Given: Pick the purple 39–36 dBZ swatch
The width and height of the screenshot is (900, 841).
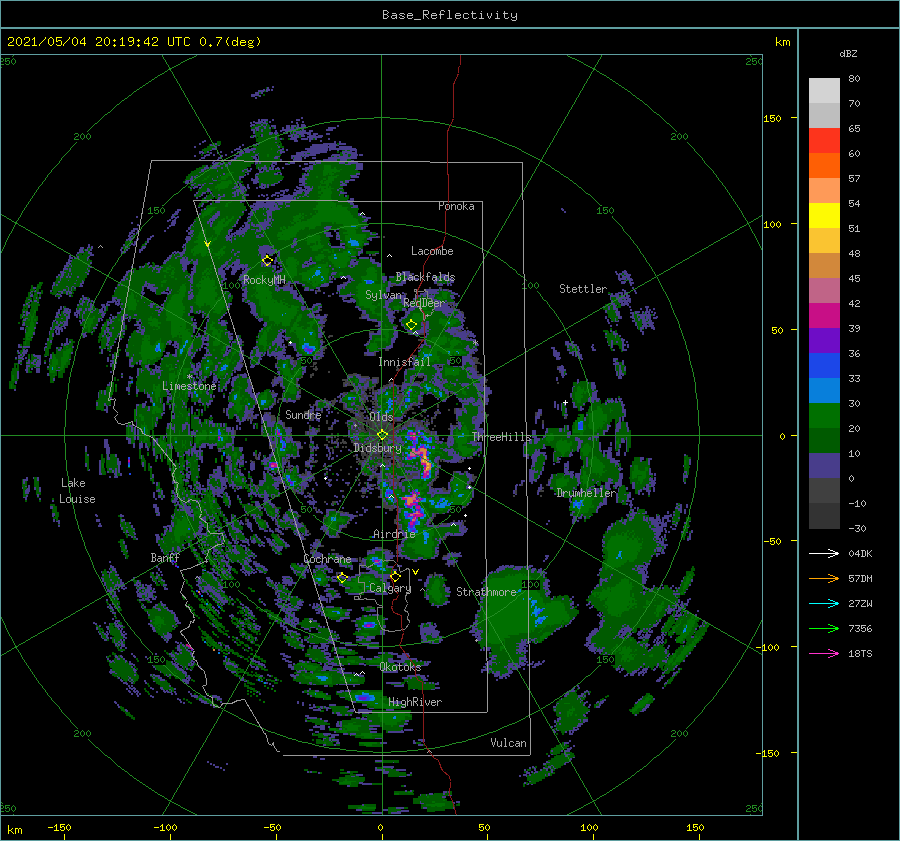Looking at the screenshot, I should (824, 341).
